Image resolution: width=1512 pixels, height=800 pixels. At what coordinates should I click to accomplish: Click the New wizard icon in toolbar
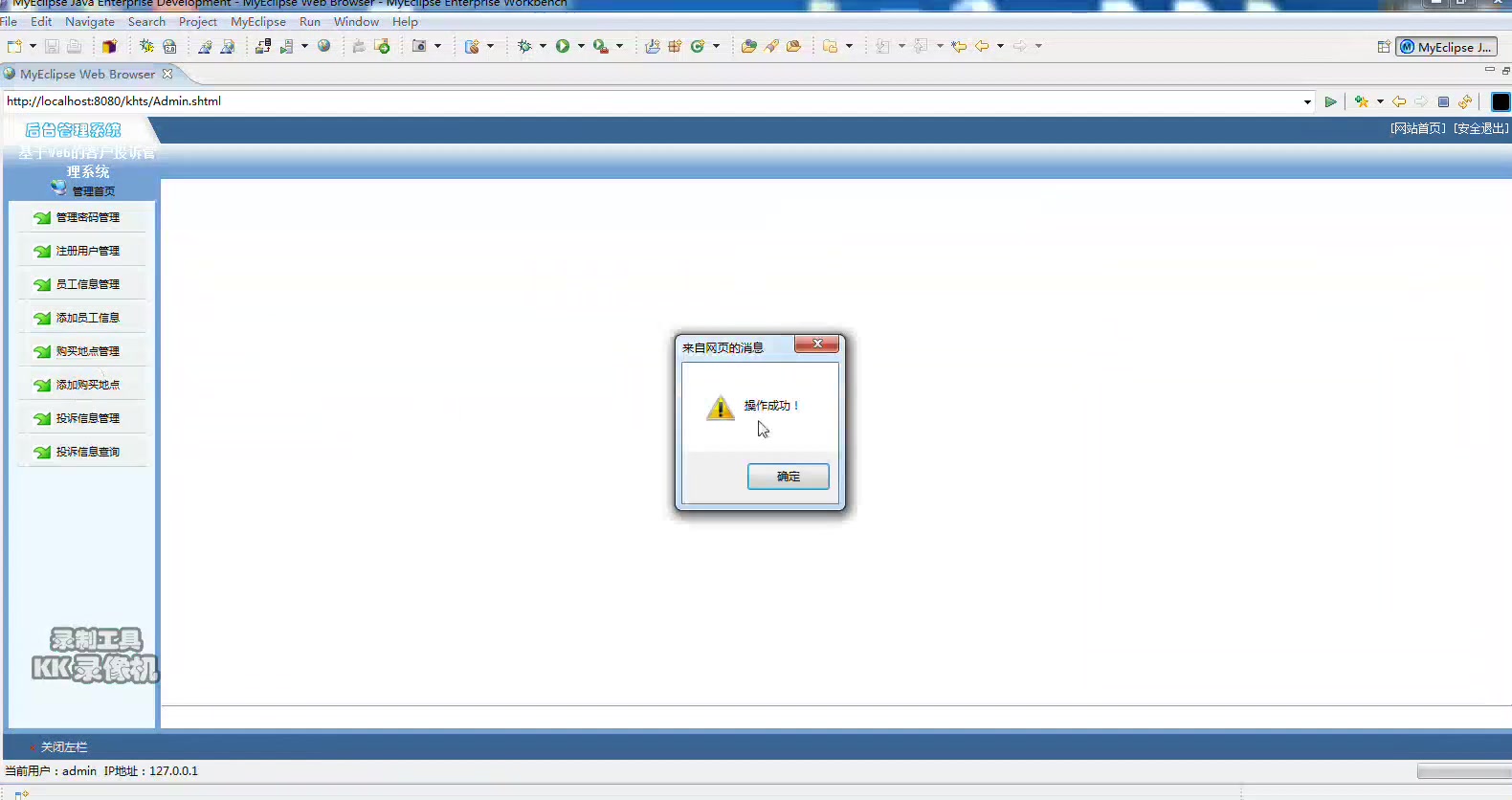coord(14,46)
